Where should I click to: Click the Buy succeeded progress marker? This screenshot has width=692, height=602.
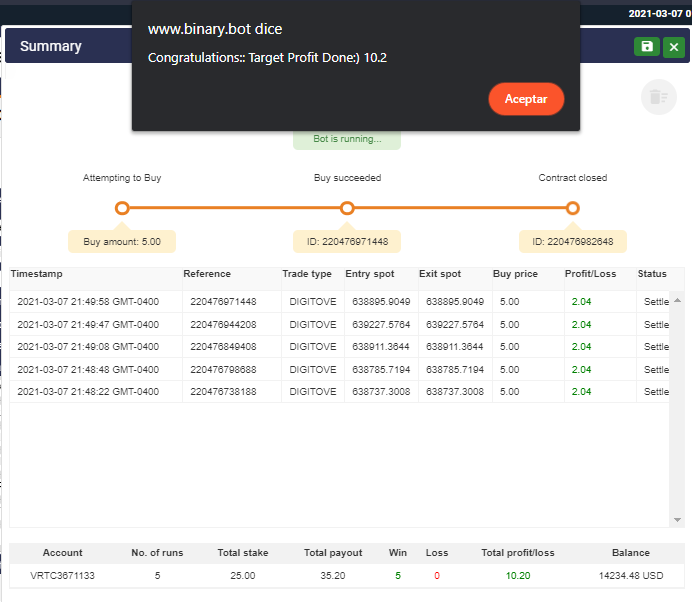coord(347,208)
